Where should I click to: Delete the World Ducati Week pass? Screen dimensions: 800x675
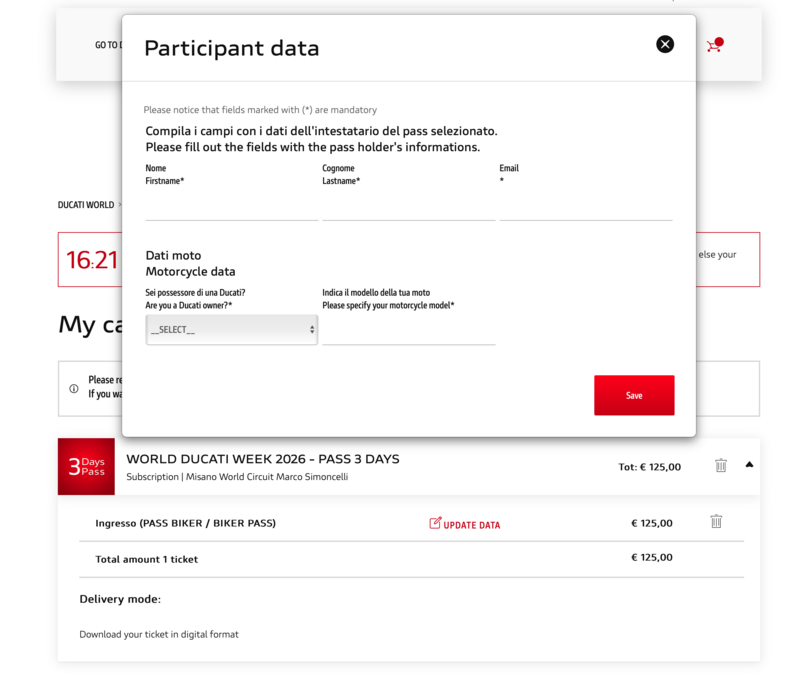click(x=721, y=465)
